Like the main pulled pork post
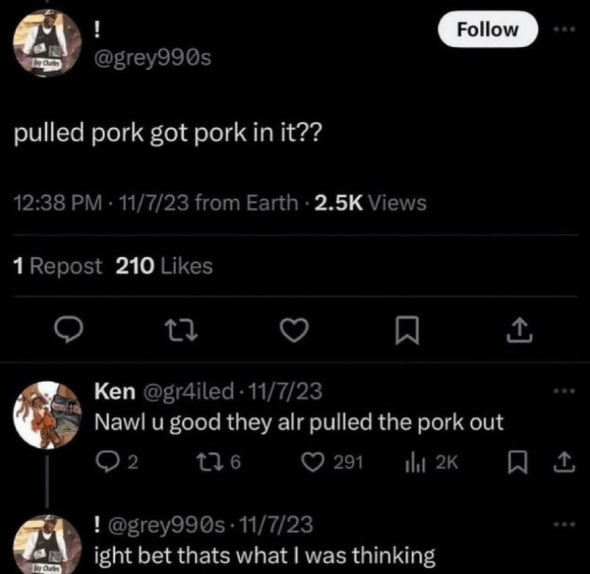 point(294,330)
